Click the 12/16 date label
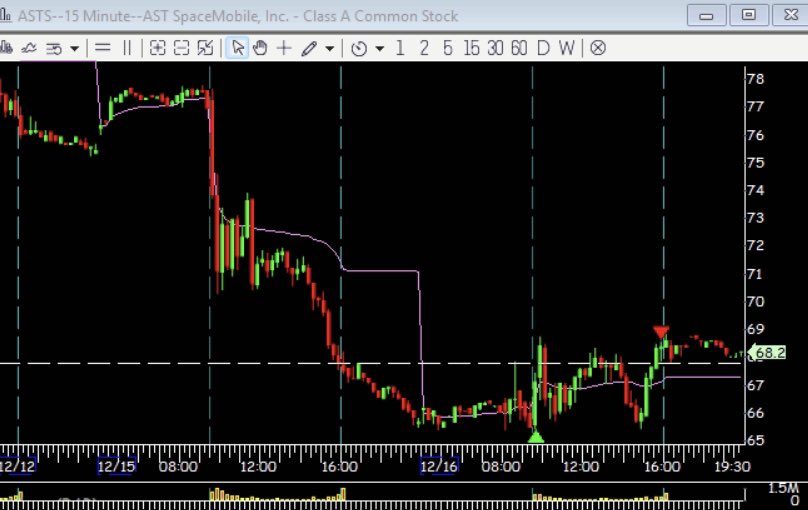This screenshot has height=510, width=808. 439,467
